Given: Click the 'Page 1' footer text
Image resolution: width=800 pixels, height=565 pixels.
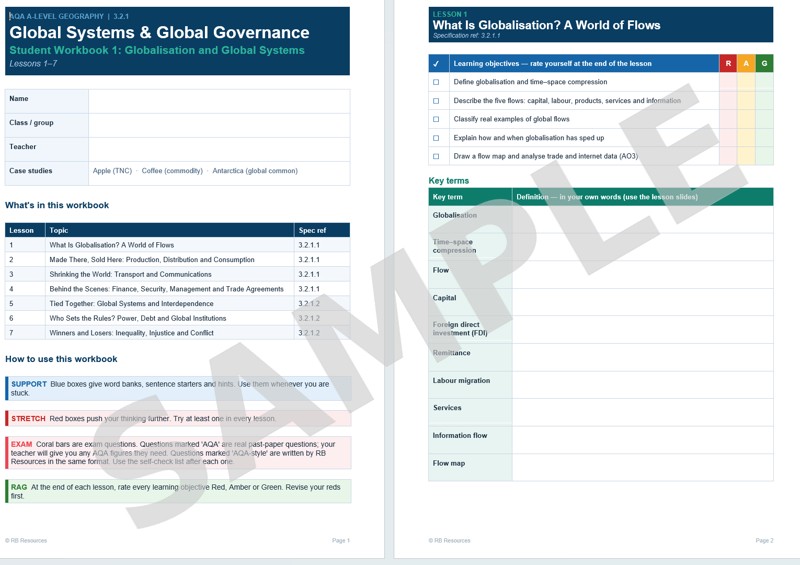Looking at the screenshot, I should [341, 541].
